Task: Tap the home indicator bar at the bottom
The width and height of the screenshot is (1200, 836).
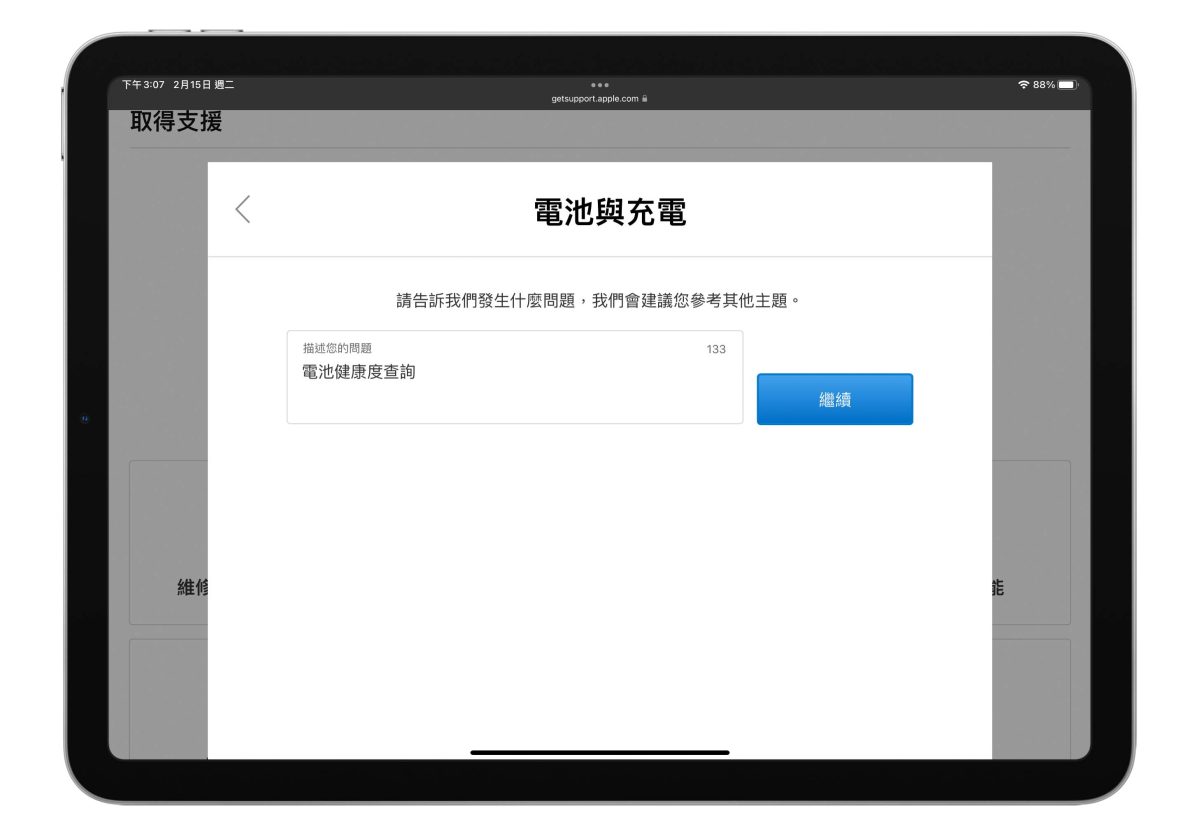Action: tap(600, 752)
